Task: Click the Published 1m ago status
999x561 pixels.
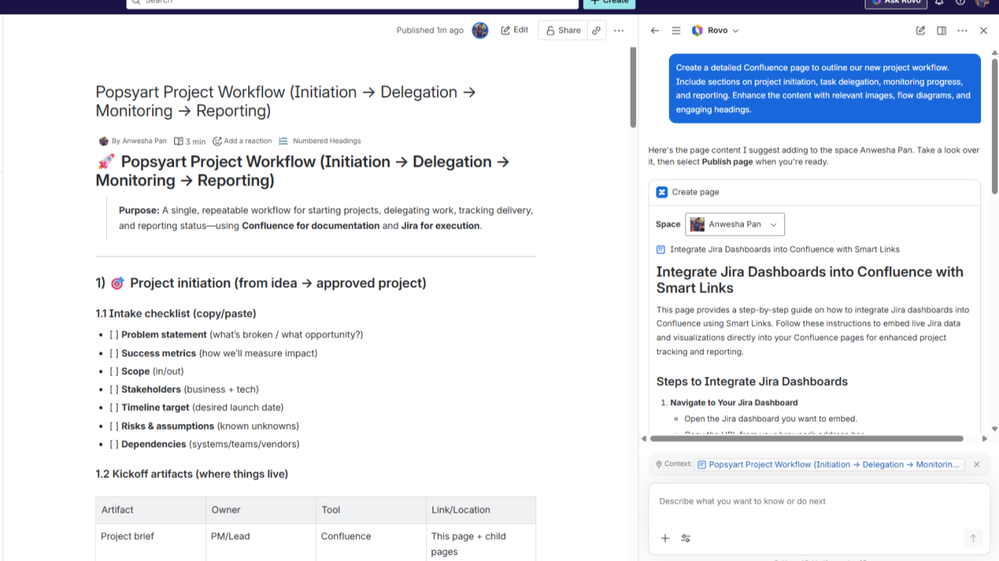Action: 430,30
